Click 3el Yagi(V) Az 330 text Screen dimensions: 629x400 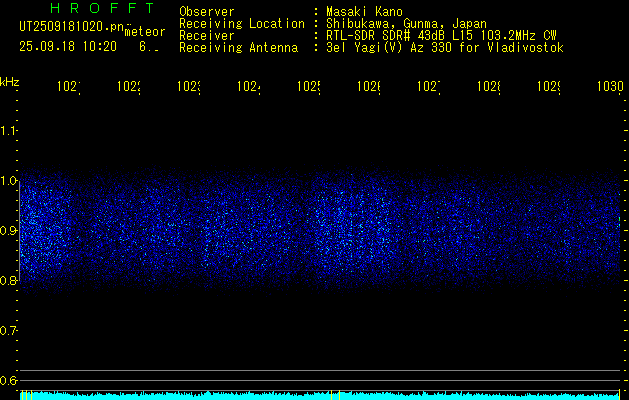click(445, 48)
